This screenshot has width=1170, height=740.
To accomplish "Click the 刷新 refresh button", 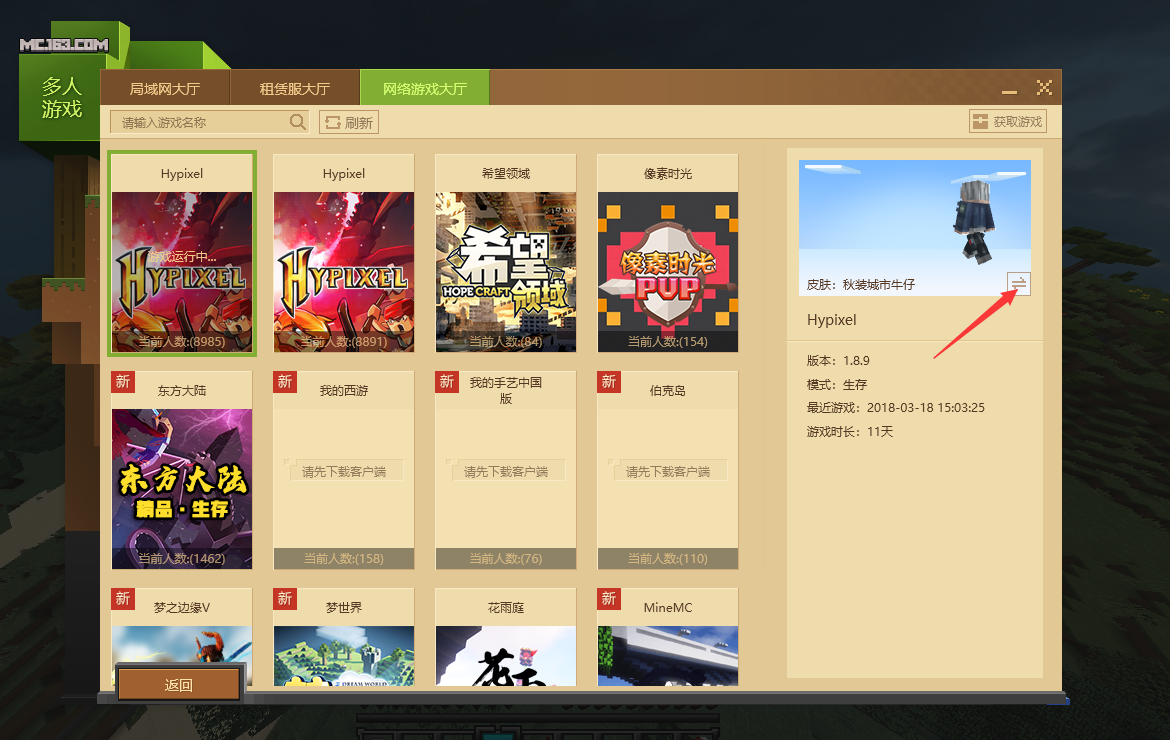I will point(349,123).
